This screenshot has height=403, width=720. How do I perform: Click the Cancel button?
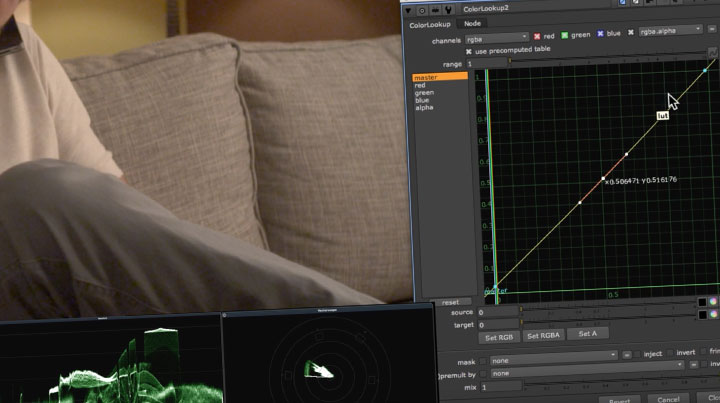click(668, 399)
